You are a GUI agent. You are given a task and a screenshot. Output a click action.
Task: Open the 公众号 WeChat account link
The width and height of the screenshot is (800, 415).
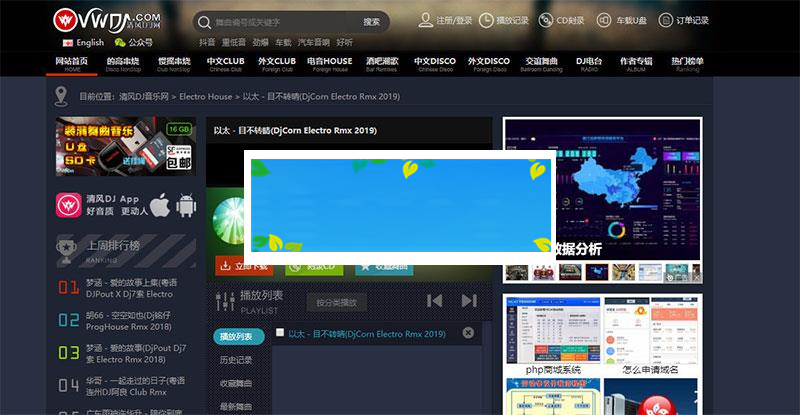coord(134,43)
